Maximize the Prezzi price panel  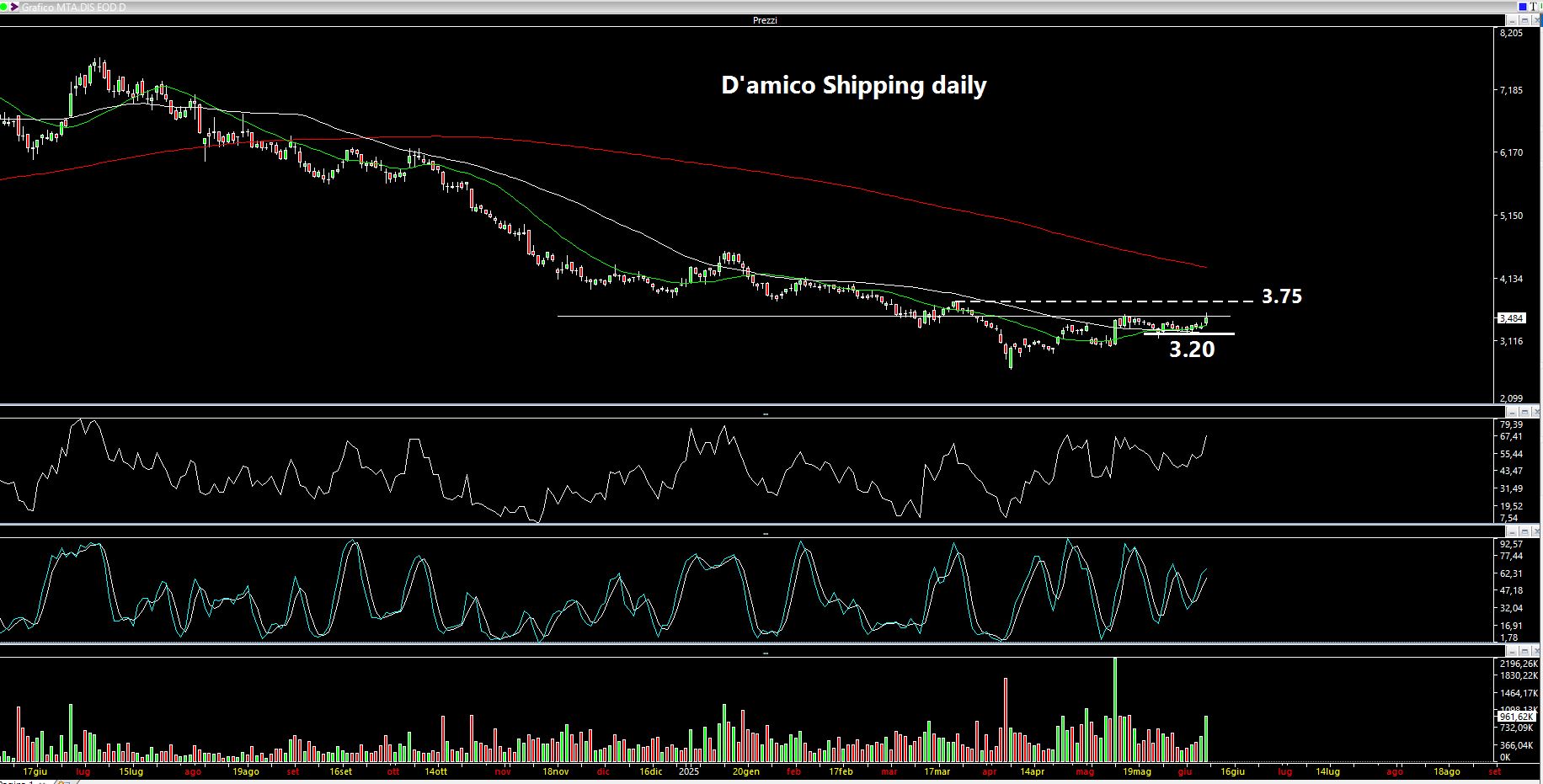pos(1524,20)
